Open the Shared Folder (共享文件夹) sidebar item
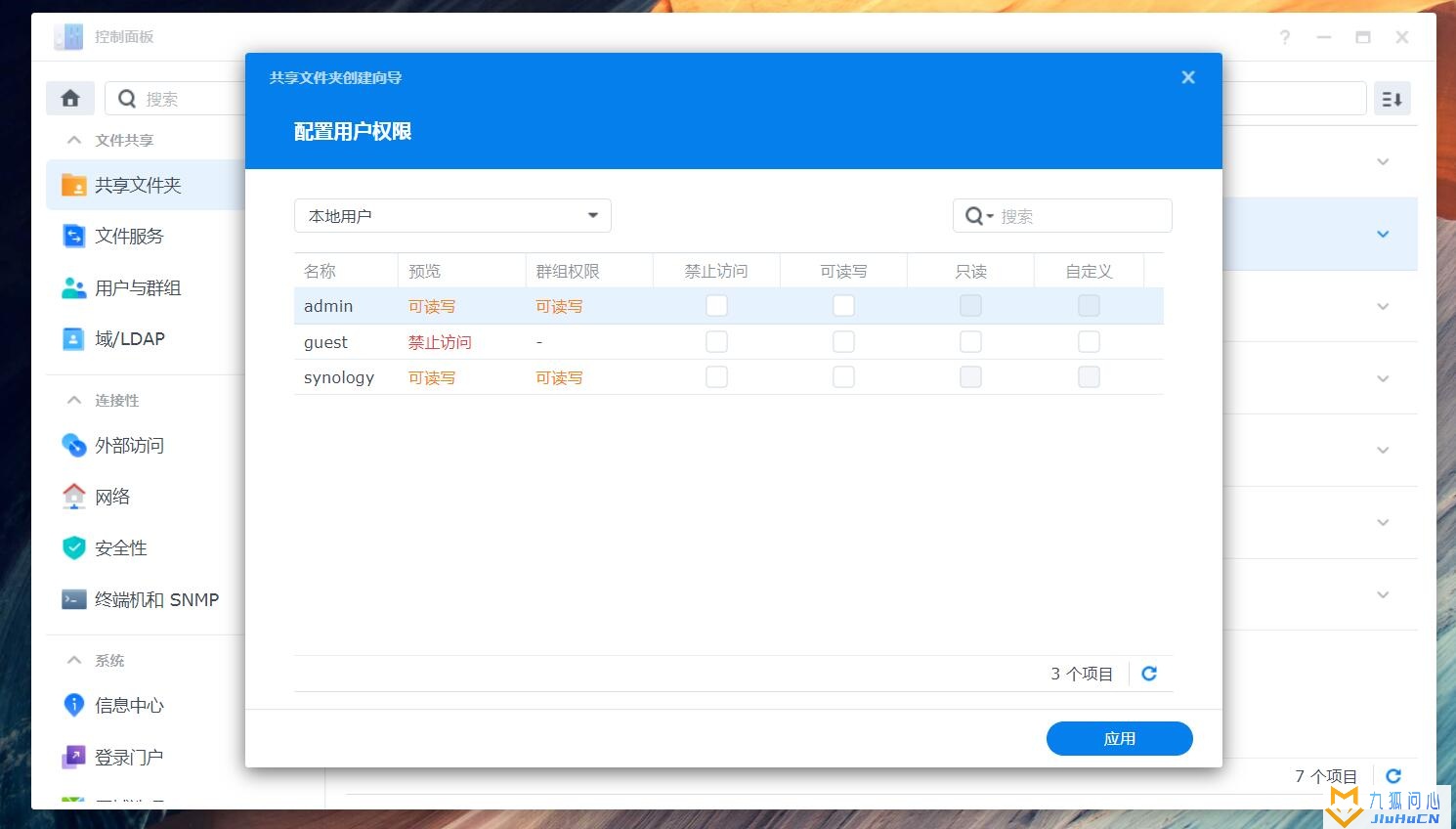This screenshot has height=829, width=1456. pos(146,185)
